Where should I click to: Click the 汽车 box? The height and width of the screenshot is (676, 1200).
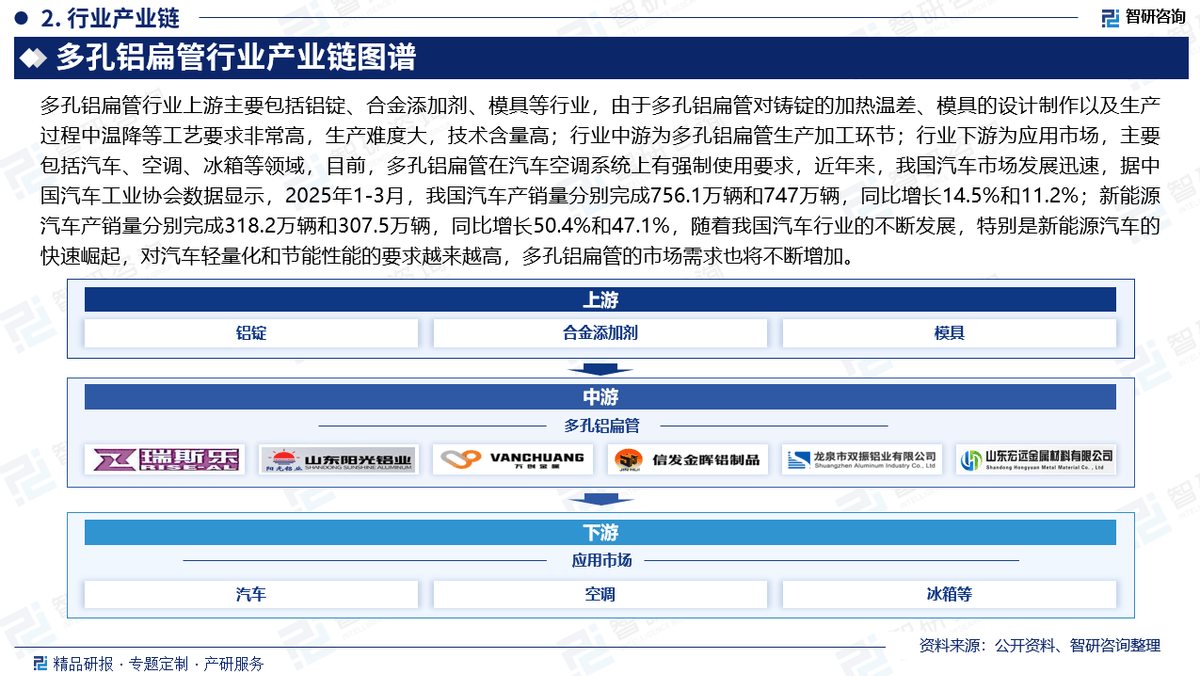[251, 594]
